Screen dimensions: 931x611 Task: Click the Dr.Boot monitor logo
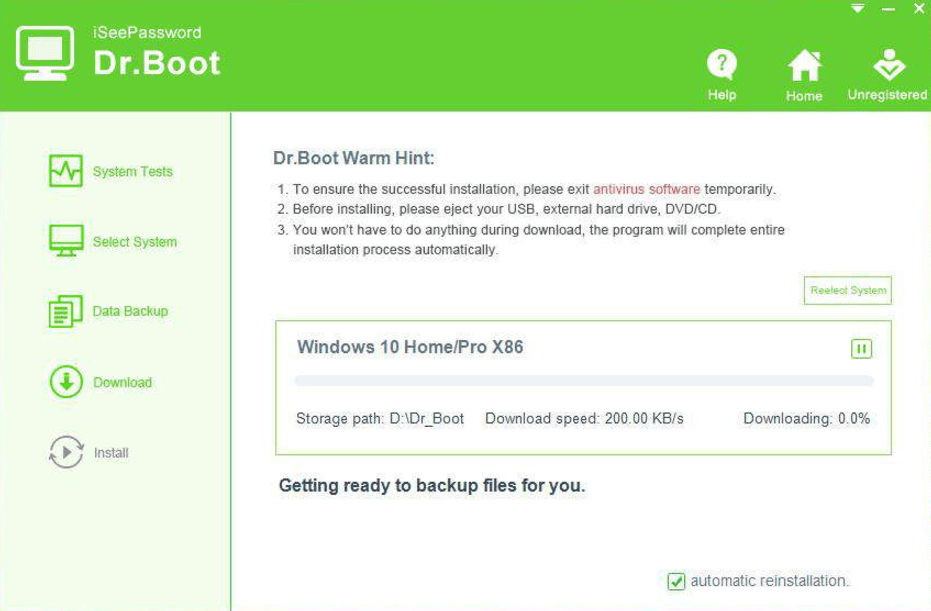click(x=45, y=53)
